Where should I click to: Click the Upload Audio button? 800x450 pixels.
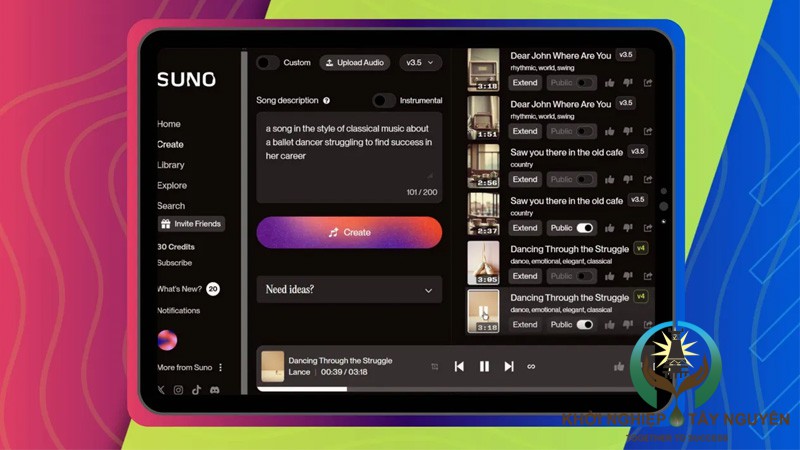coord(355,63)
